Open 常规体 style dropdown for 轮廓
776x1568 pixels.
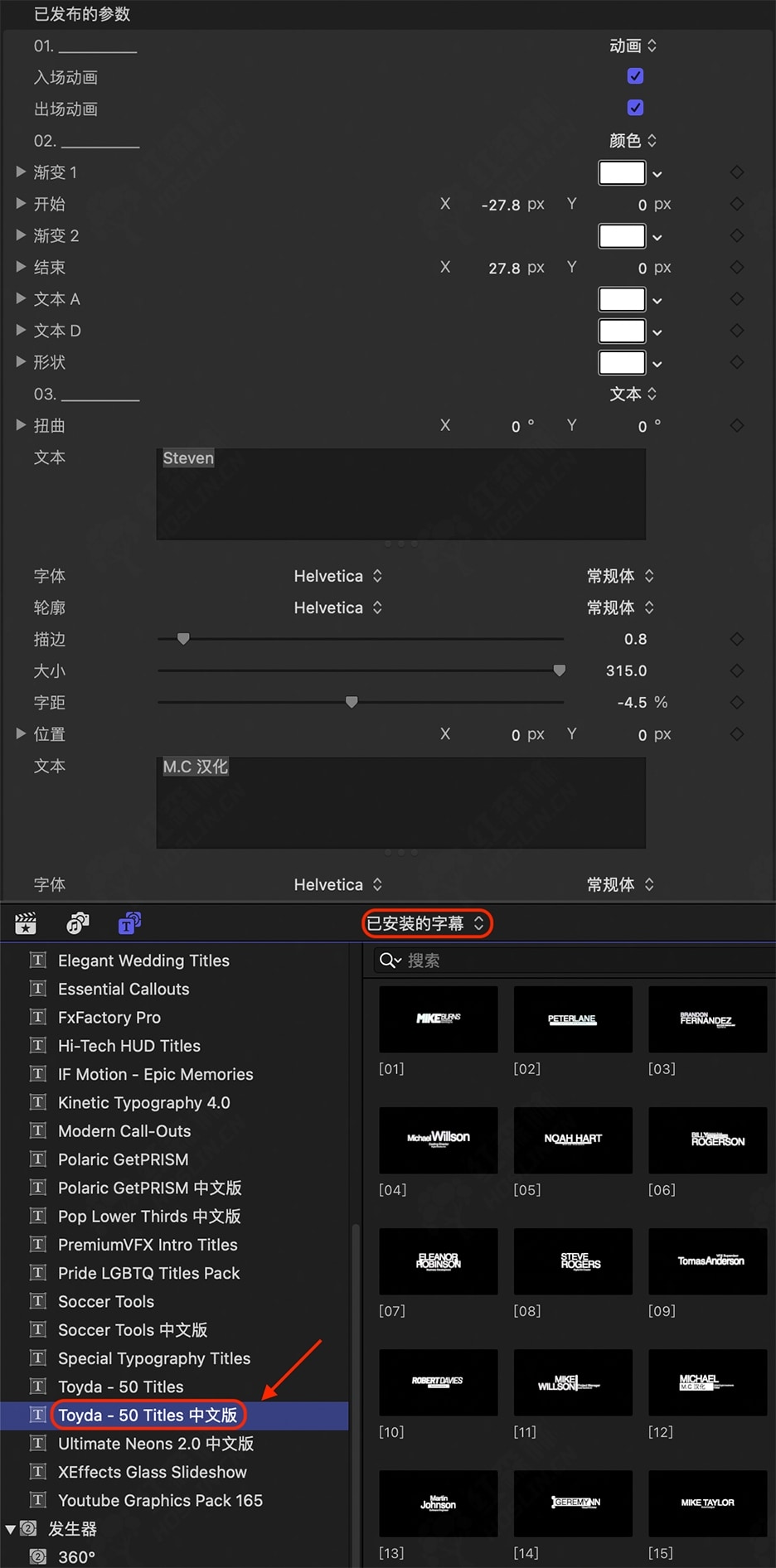[x=621, y=607]
